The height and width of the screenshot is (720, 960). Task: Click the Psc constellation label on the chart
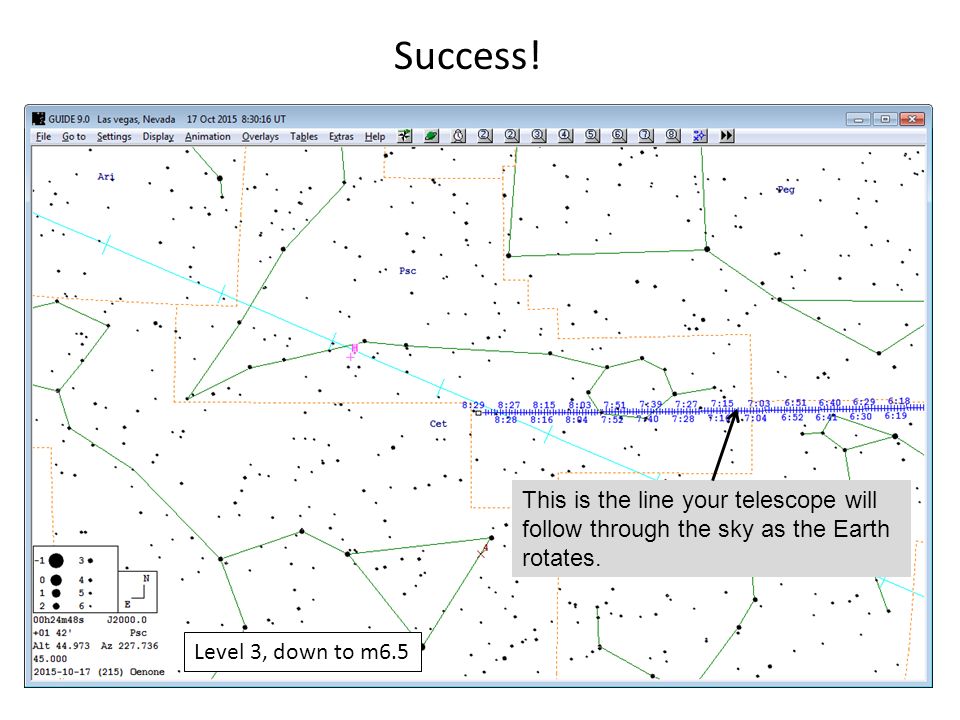point(408,271)
